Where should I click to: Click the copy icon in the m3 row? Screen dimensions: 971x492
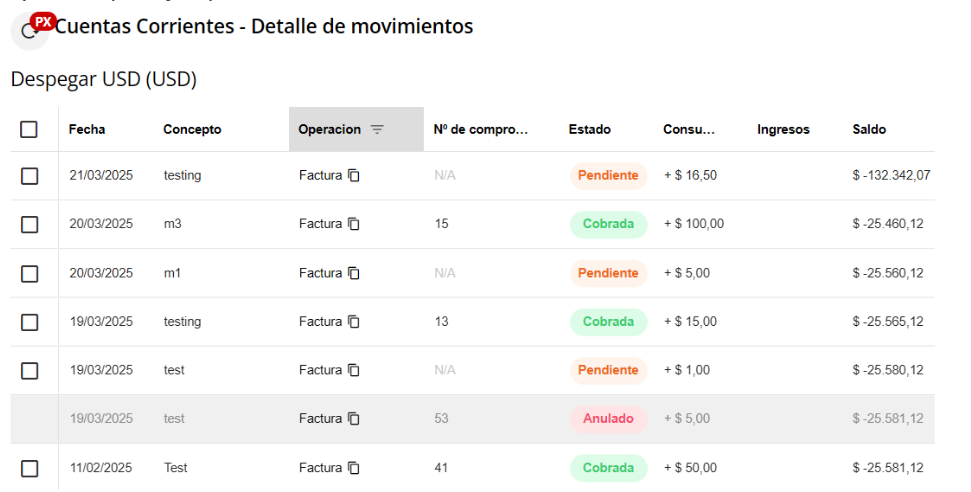(354, 224)
